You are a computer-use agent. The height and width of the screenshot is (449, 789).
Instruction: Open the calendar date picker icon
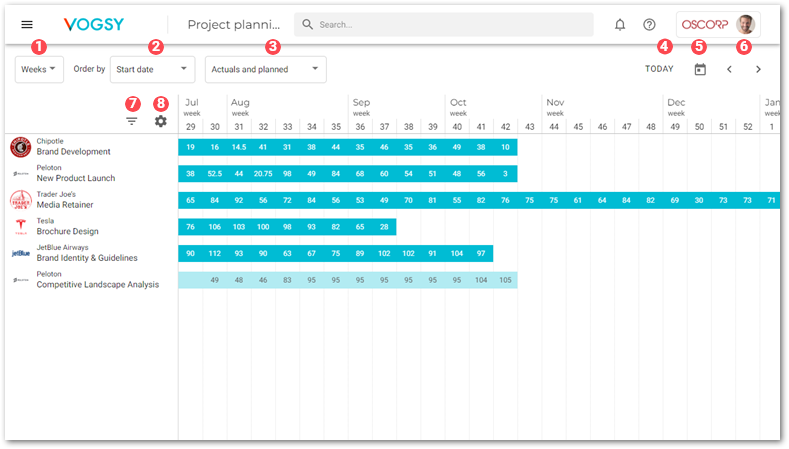pos(700,69)
